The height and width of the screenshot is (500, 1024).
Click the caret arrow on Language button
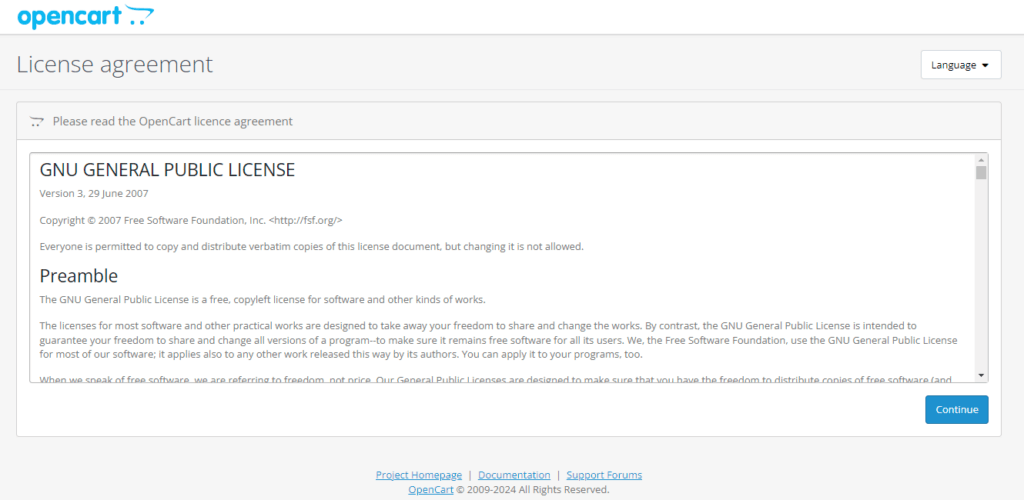tap(985, 66)
